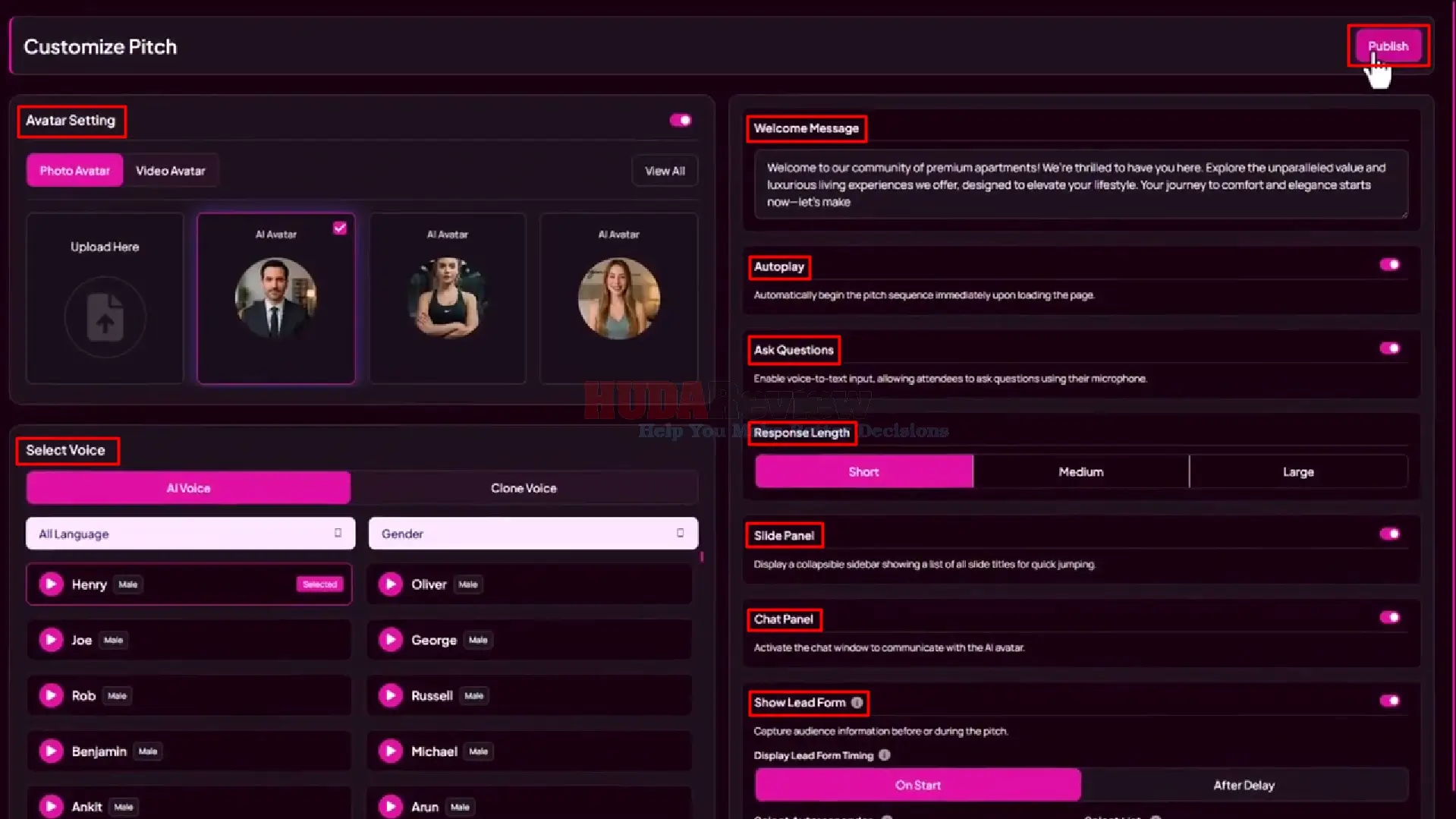Image resolution: width=1456 pixels, height=819 pixels.
Task: Uncheck the selected male AI Avatar checkbox
Action: click(x=340, y=228)
